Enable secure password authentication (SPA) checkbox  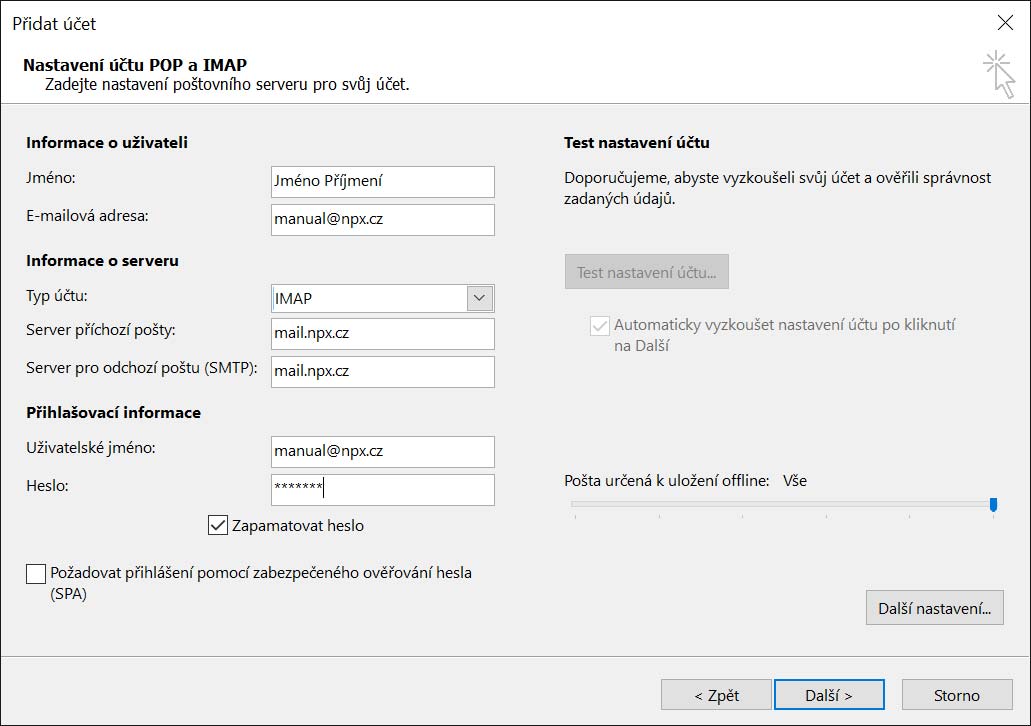click(x=36, y=574)
